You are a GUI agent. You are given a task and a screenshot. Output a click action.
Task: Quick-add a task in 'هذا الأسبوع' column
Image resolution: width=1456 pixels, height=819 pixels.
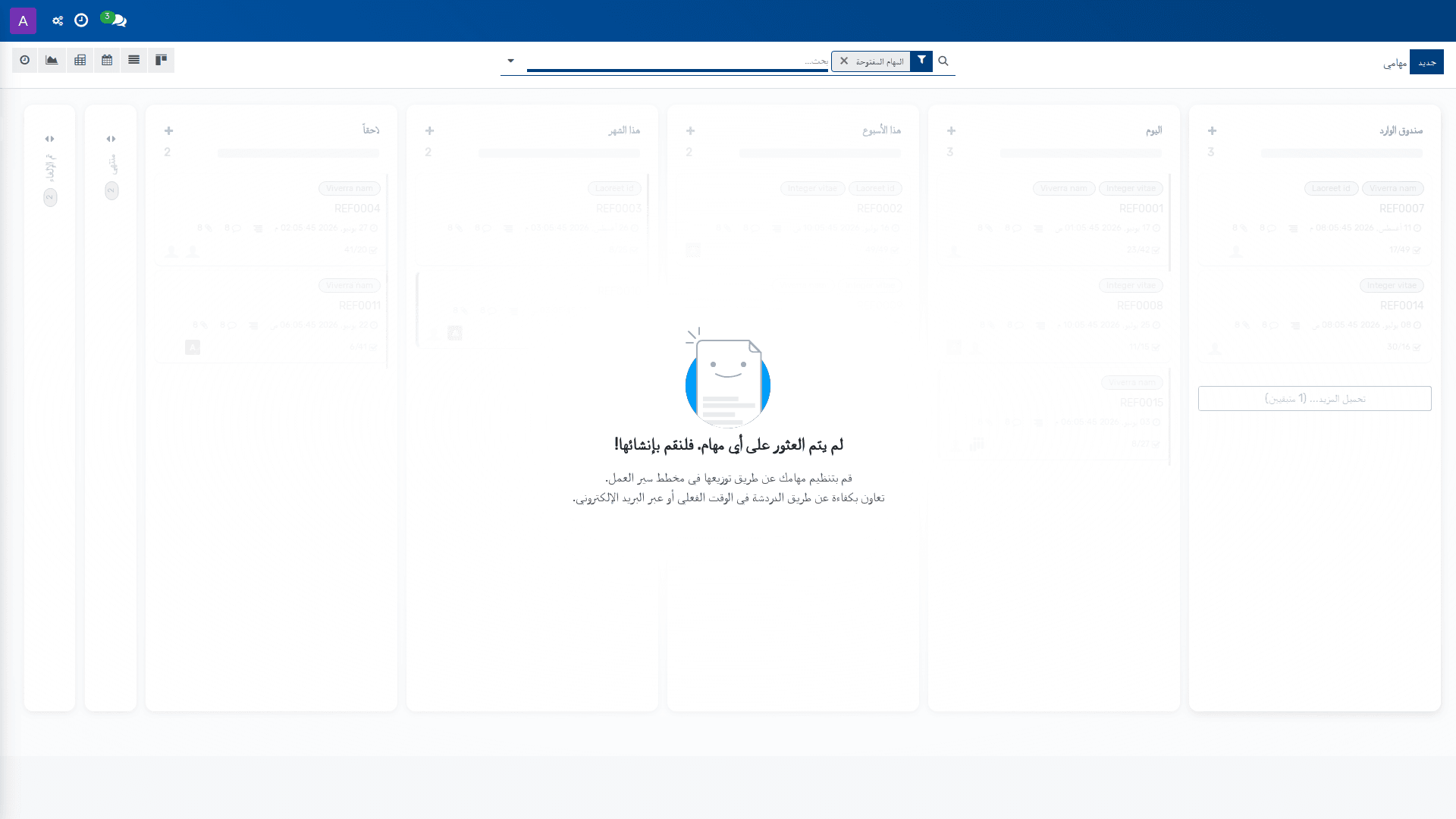pos(690,130)
